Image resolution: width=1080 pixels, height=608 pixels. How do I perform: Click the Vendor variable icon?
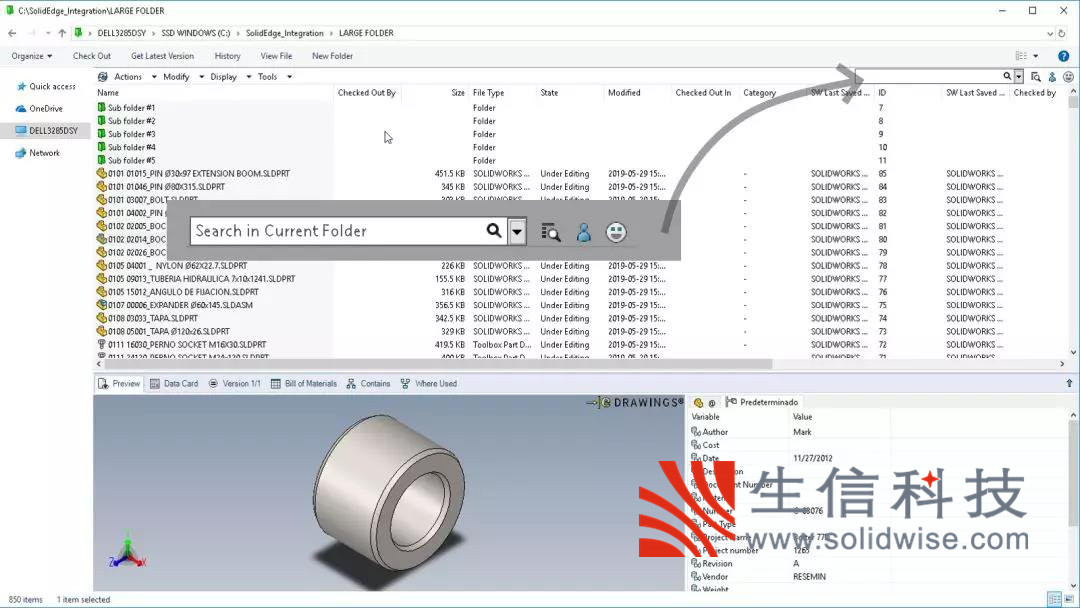696,576
